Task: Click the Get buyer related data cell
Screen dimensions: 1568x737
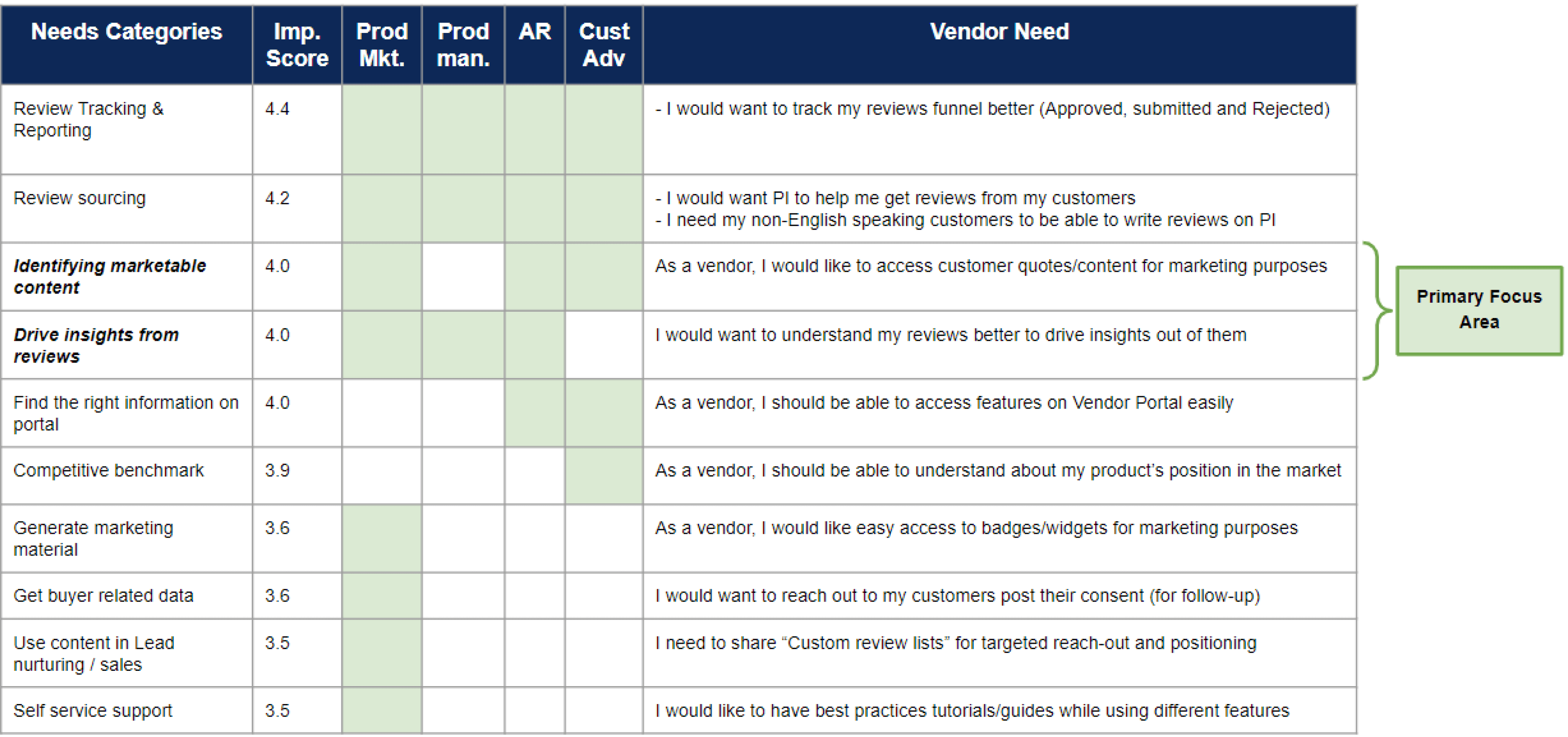Action: coord(127,595)
